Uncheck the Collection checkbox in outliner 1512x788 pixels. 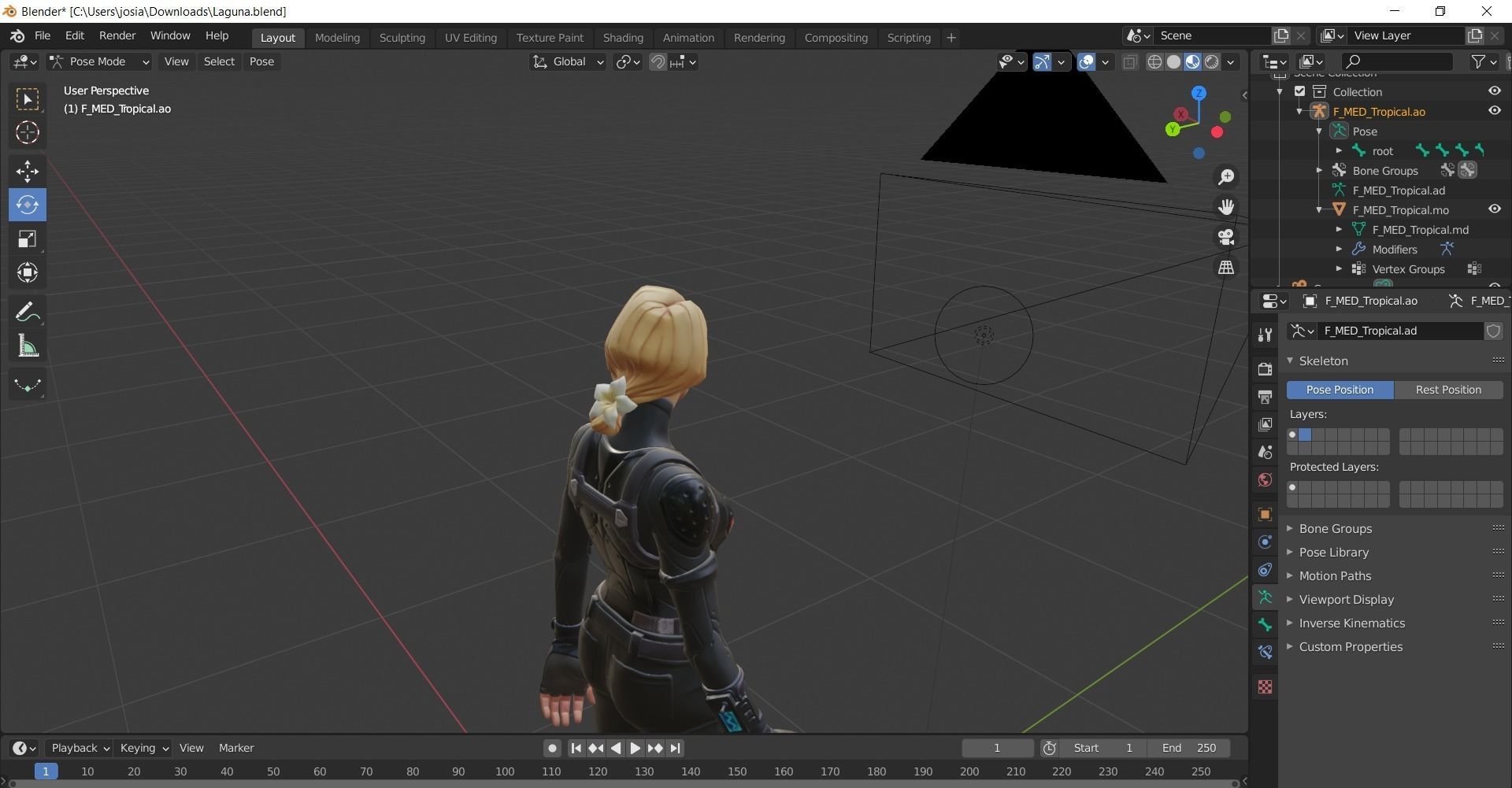coord(1300,92)
